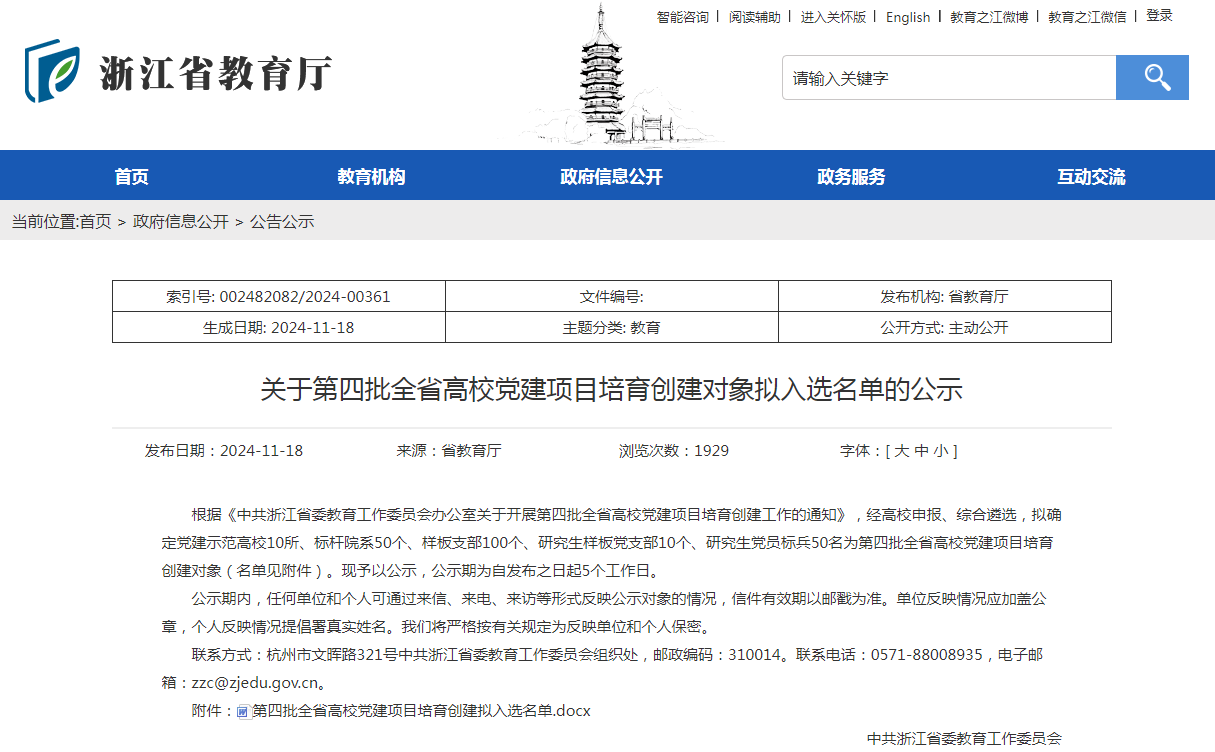1215x752 pixels.
Task: Click the pagoda illustration in header
Action: (x=601, y=78)
